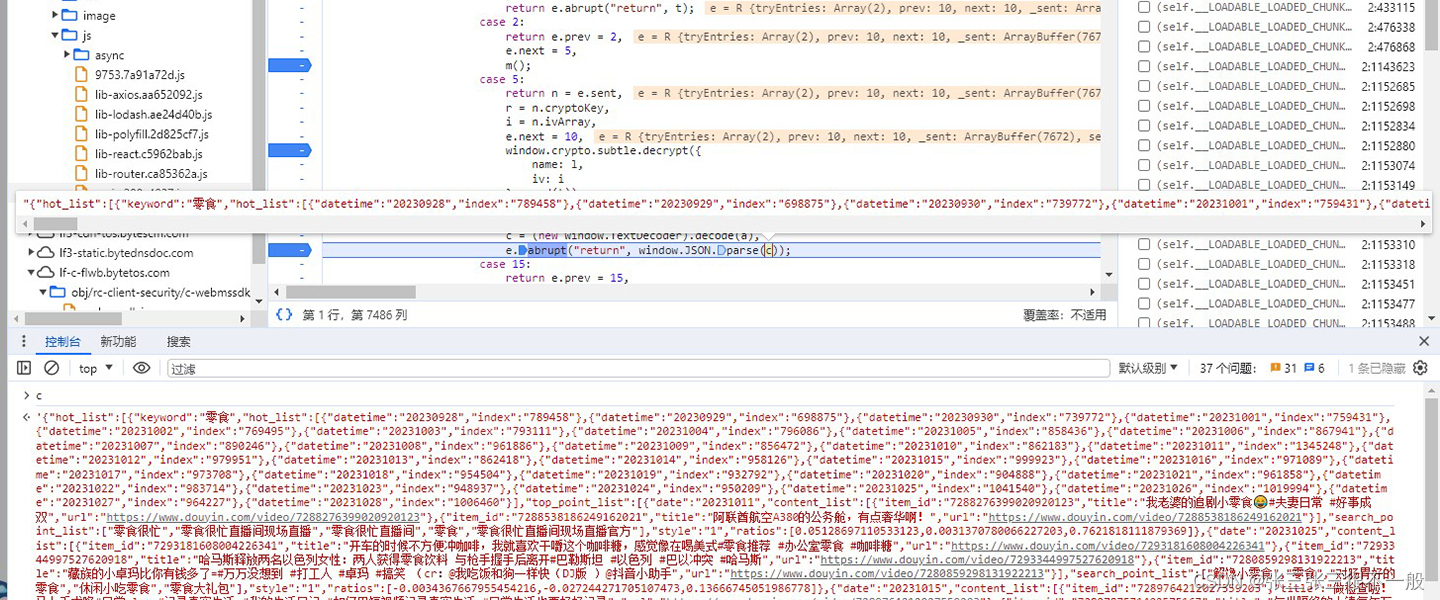
Task: Check breakpoint checkbox at 2:1153310
Action: coord(1143,244)
